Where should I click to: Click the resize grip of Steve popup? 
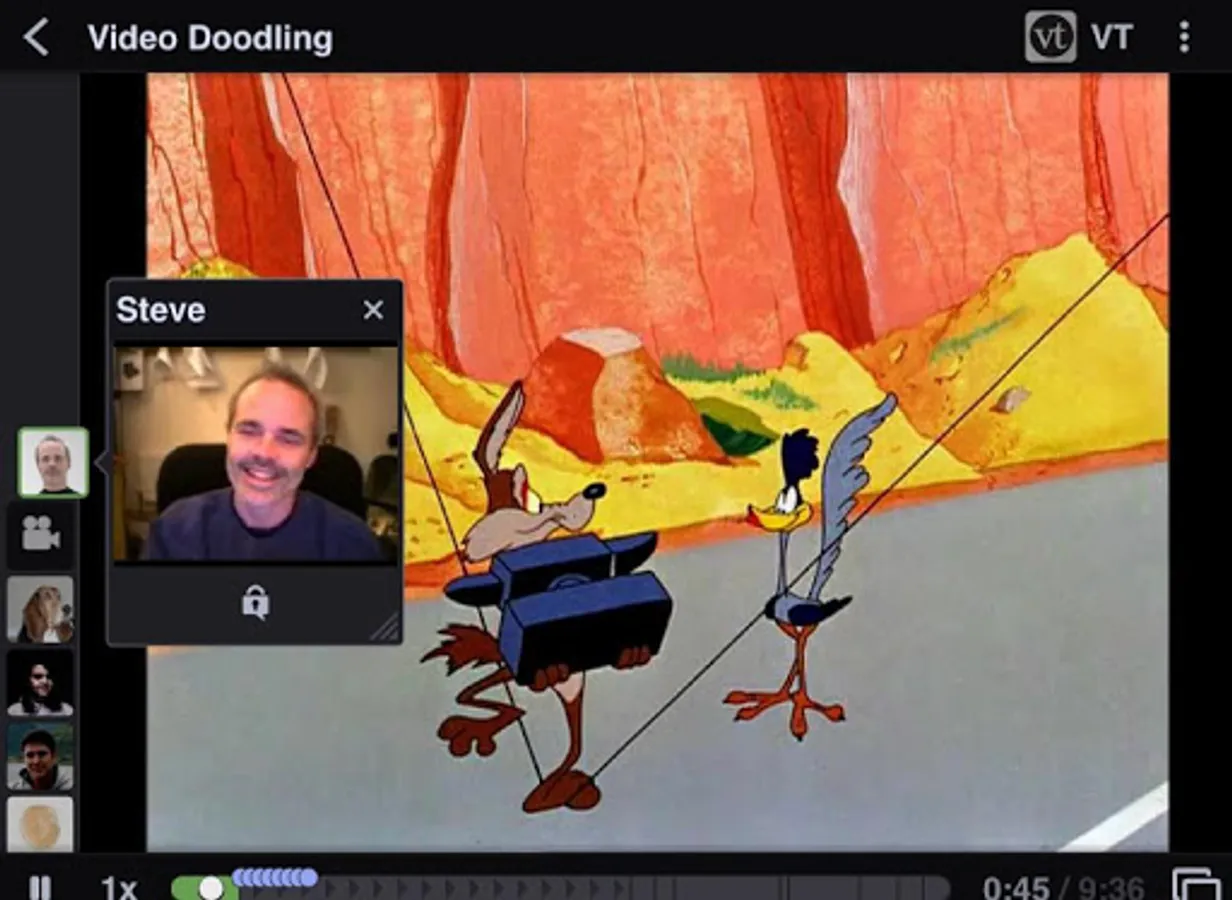[x=385, y=627]
